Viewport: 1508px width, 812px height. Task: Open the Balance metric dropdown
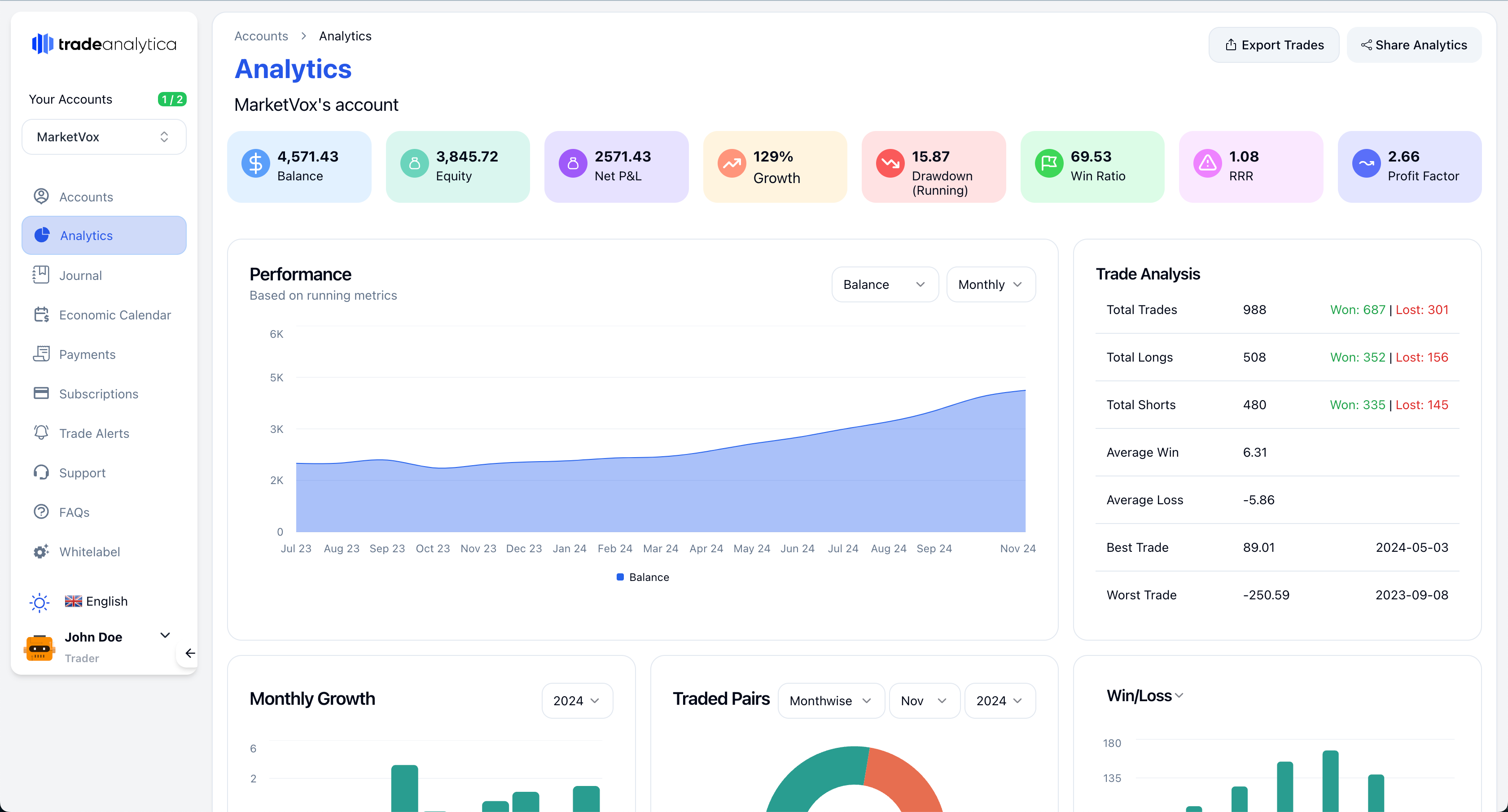pos(885,284)
